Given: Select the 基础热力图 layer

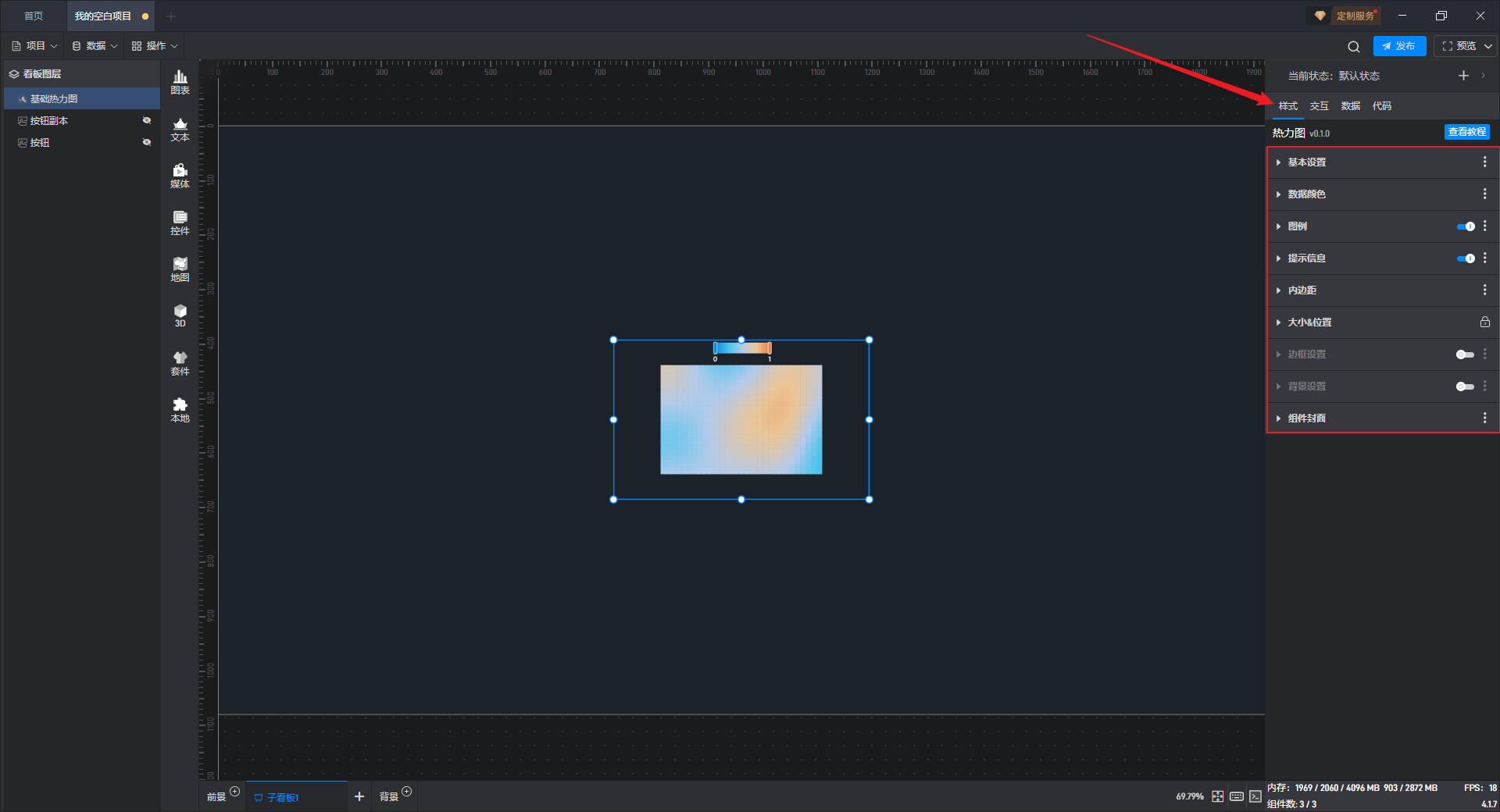Looking at the screenshot, I should 82,98.
